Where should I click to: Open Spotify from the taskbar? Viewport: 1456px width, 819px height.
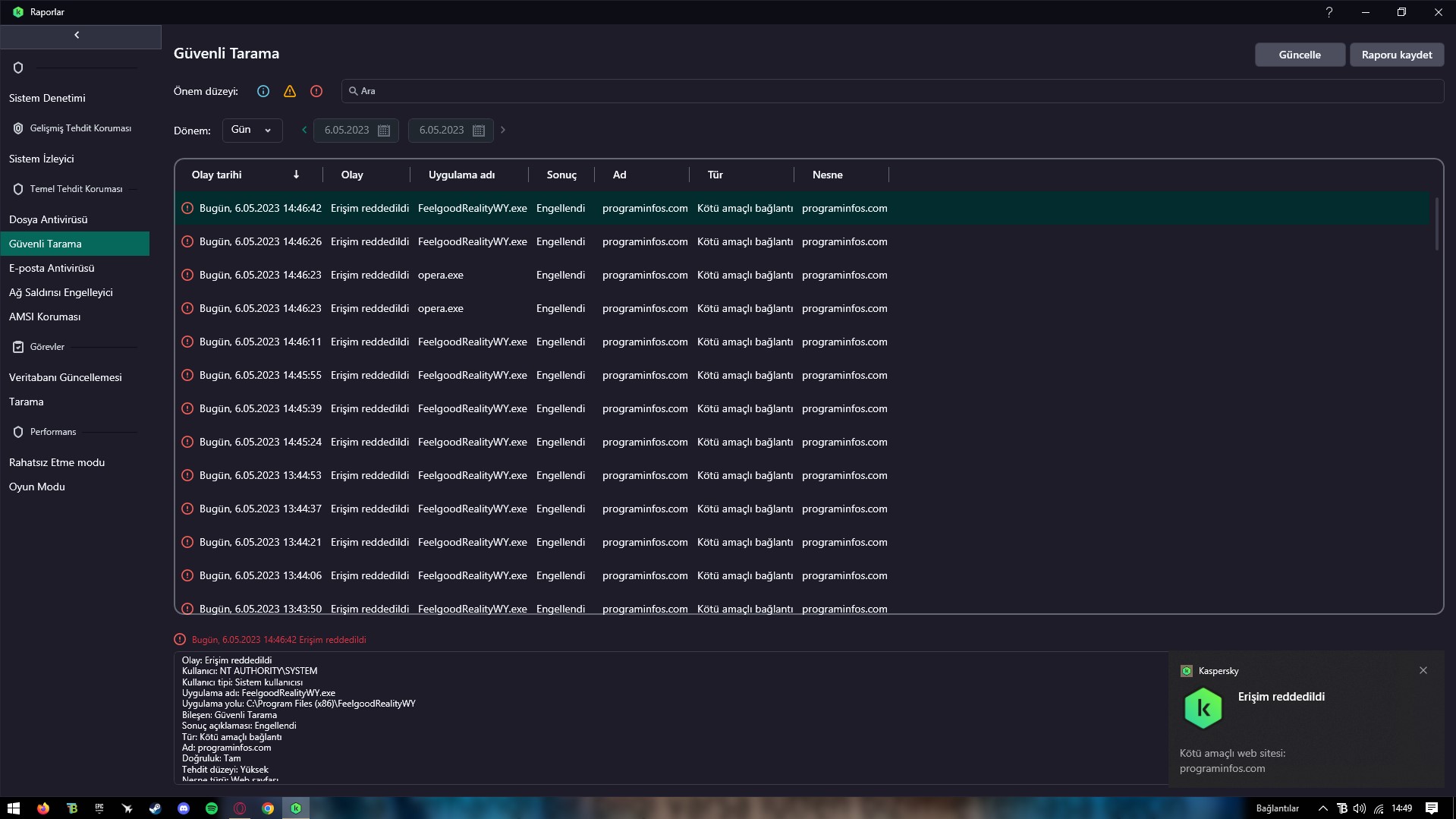click(x=212, y=808)
